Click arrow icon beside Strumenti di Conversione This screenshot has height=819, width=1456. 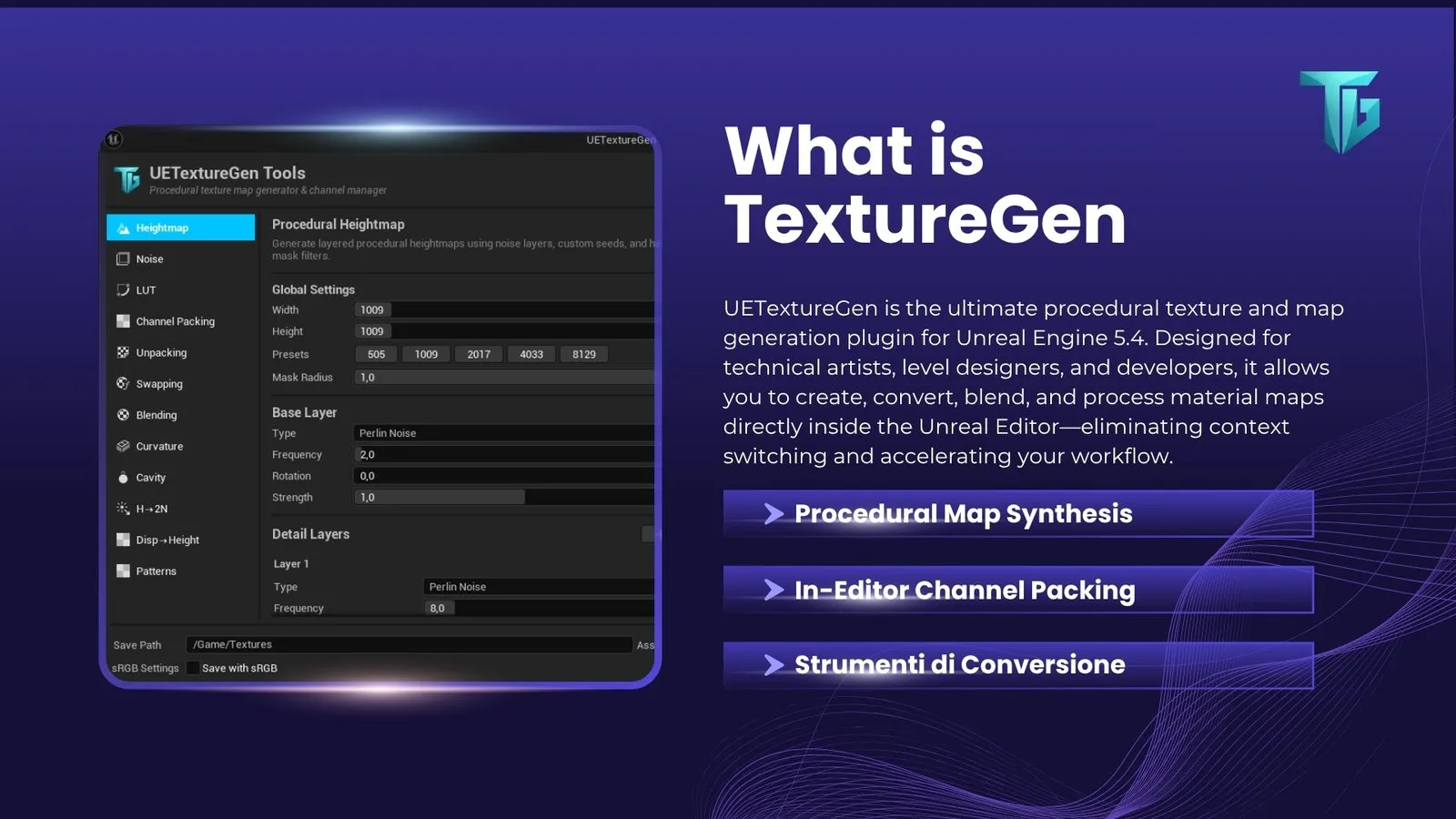(773, 665)
